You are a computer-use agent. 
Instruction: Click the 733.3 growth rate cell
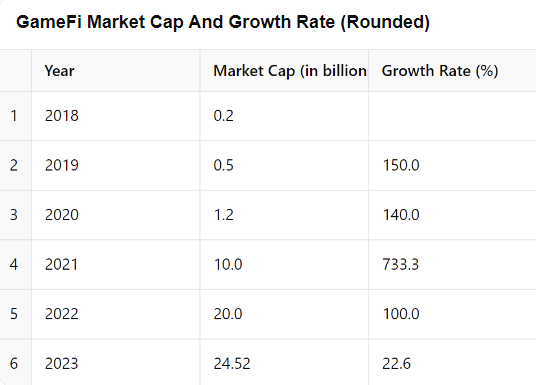click(452, 265)
